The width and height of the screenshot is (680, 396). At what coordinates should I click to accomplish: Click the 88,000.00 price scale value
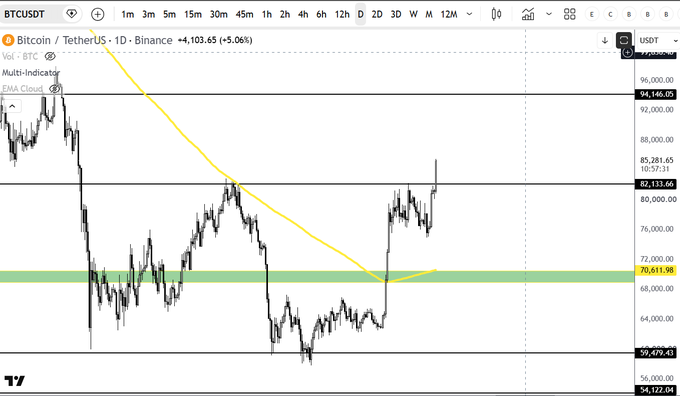coord(657,140)
